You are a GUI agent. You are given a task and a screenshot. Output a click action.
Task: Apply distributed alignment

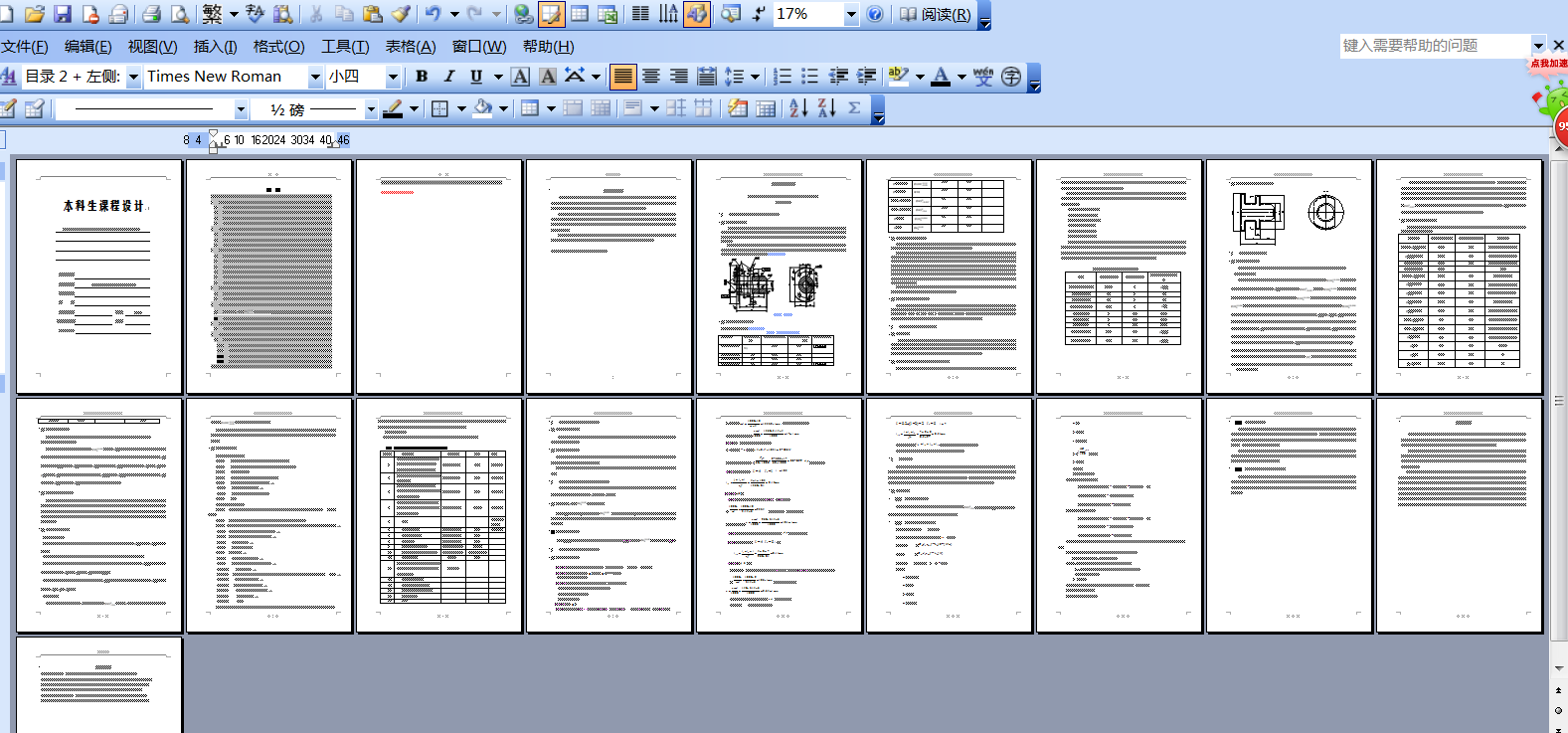(x=707, y=77)
